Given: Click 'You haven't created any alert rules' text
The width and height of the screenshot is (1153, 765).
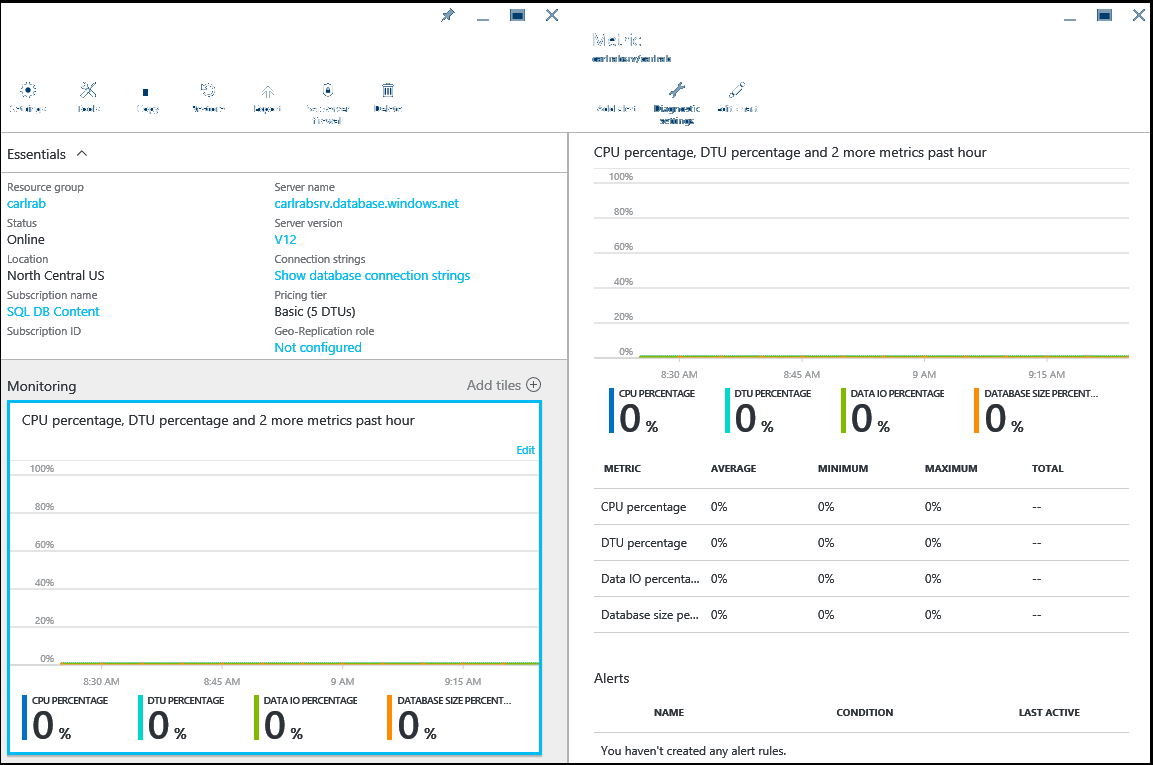Looking at the screenshot, I should pyautogui.click(x=693, y=751).
